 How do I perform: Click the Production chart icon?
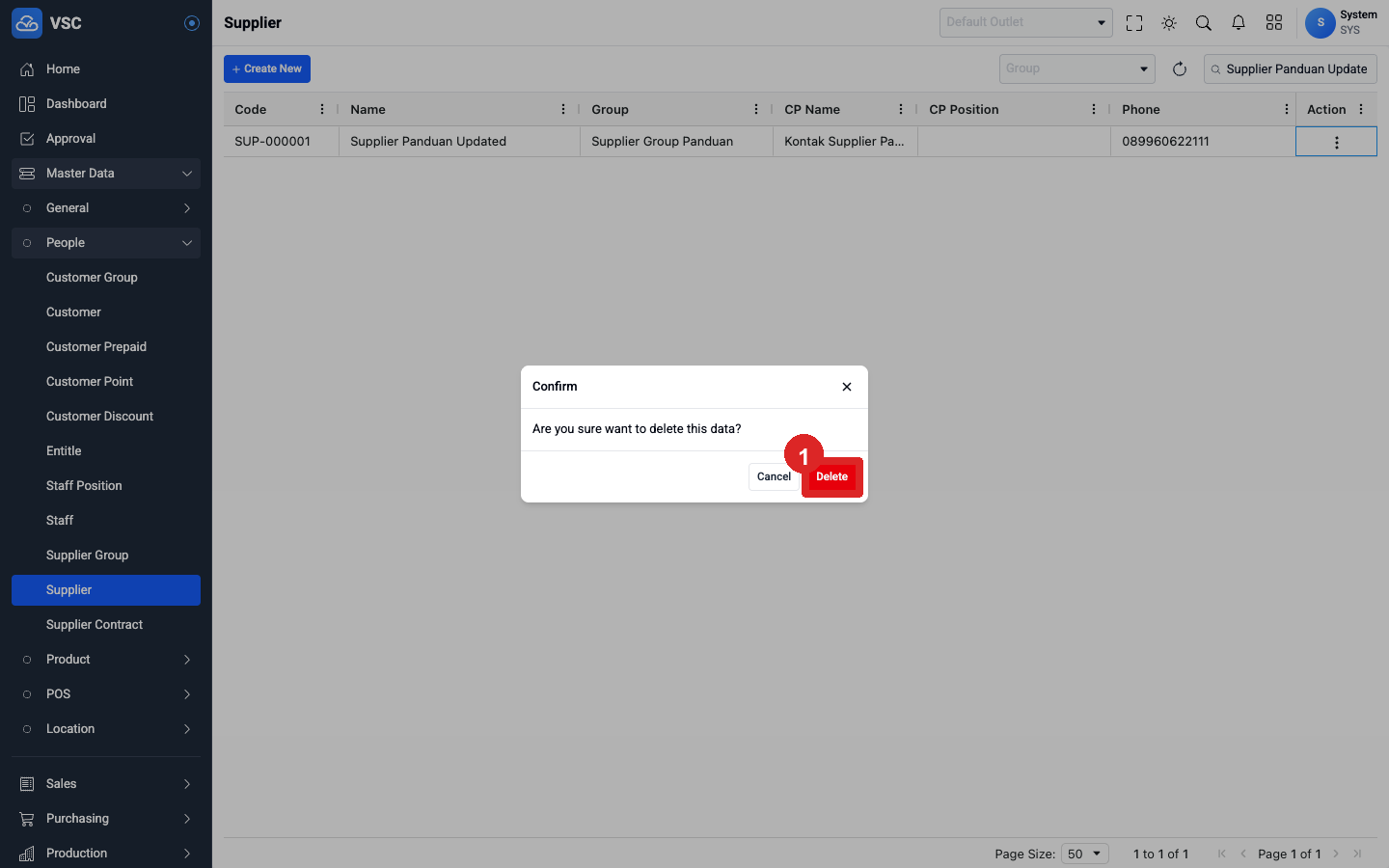point(27,854)
